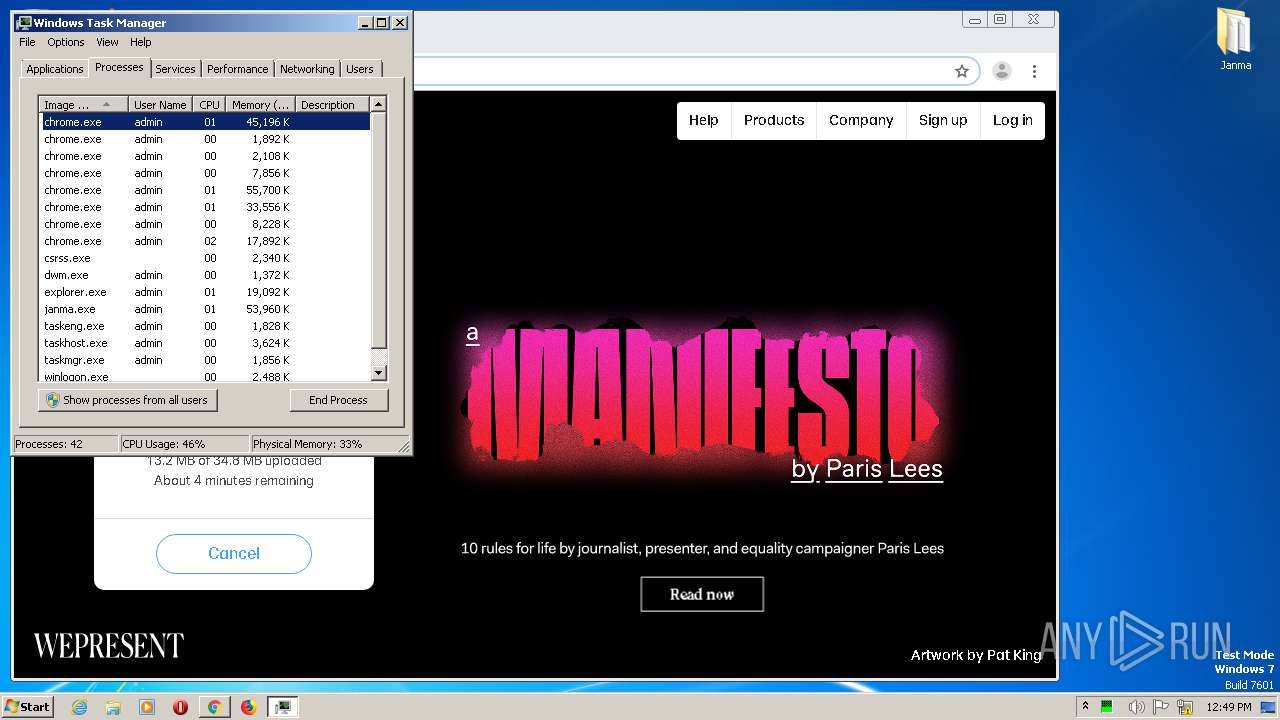
Task: Select the Processes tab
Action: pos(119,67)
